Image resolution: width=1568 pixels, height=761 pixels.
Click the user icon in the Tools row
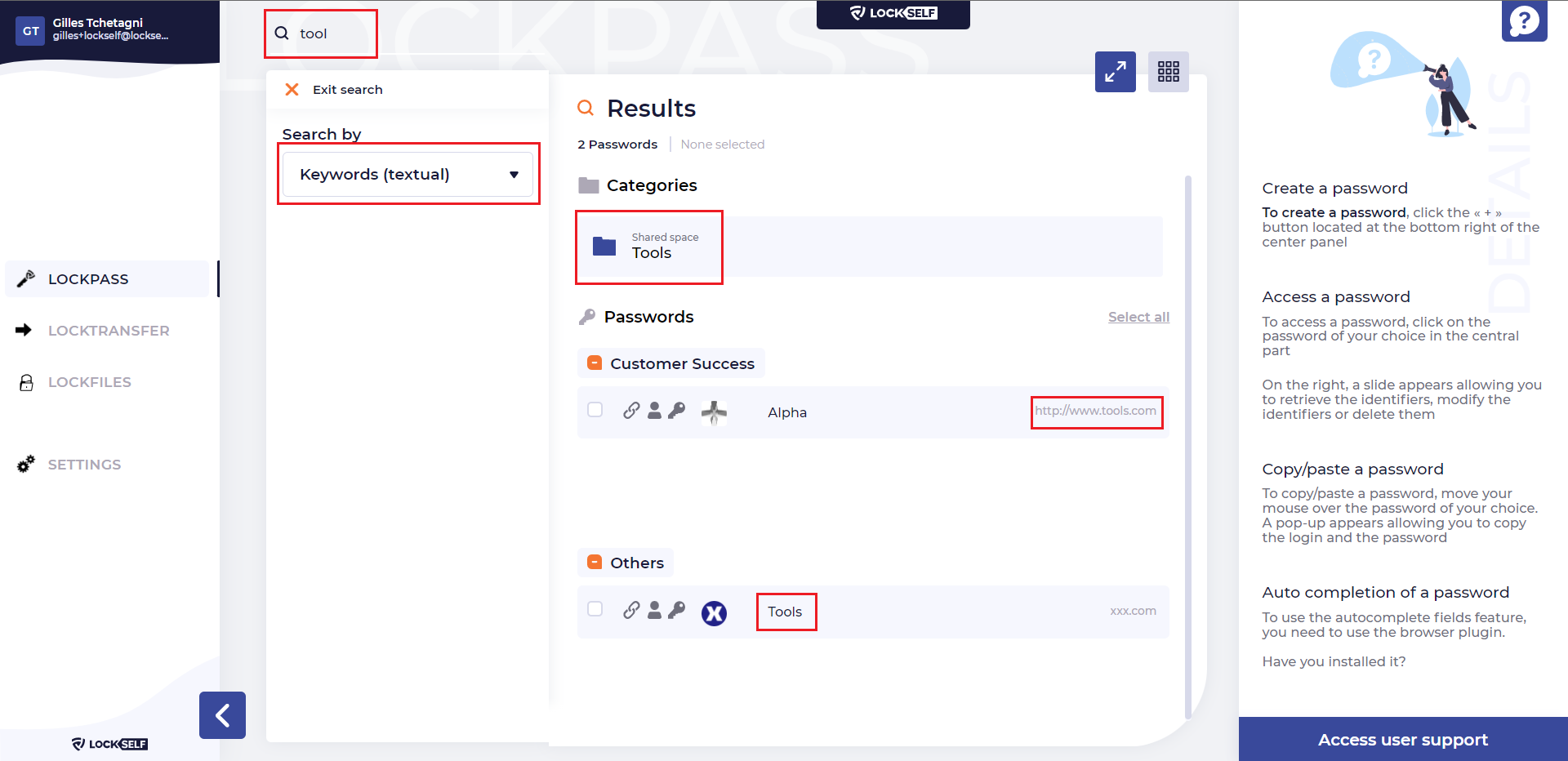point(654,609)
